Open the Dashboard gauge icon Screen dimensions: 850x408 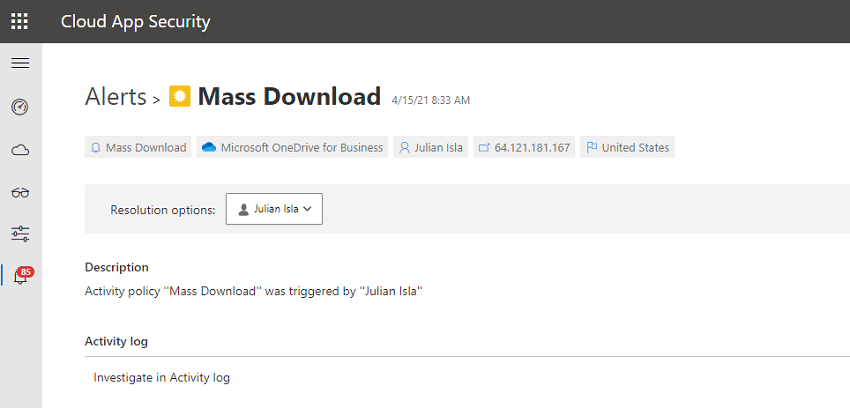tap(20, 107)
